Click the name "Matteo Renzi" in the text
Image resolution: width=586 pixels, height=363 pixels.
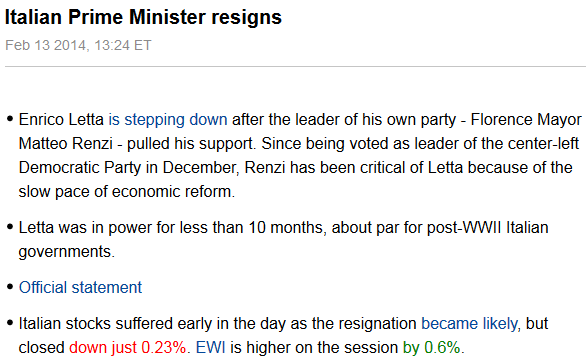click(x=66, y=144)
